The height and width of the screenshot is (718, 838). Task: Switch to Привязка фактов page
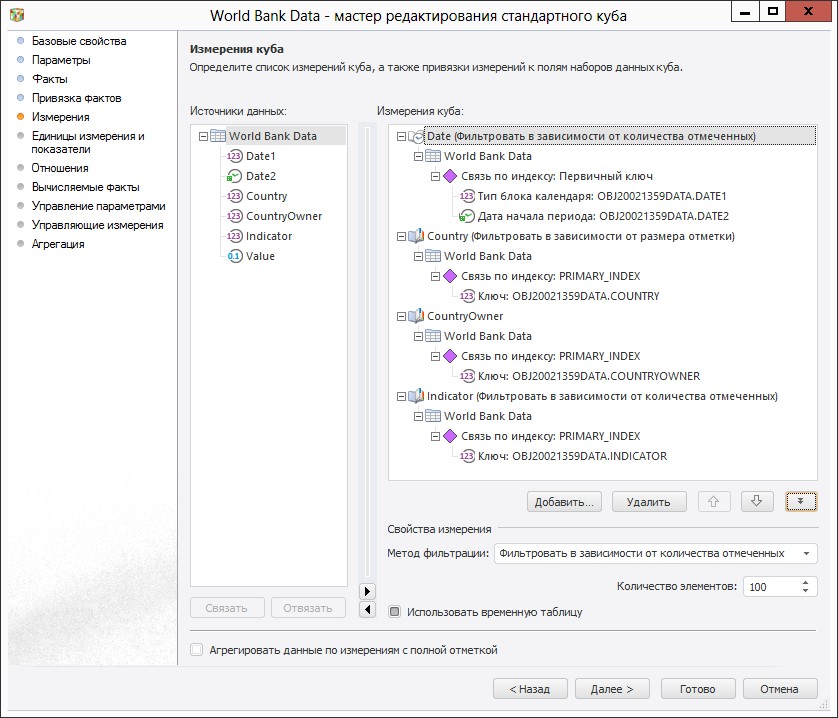coord(76,98)
